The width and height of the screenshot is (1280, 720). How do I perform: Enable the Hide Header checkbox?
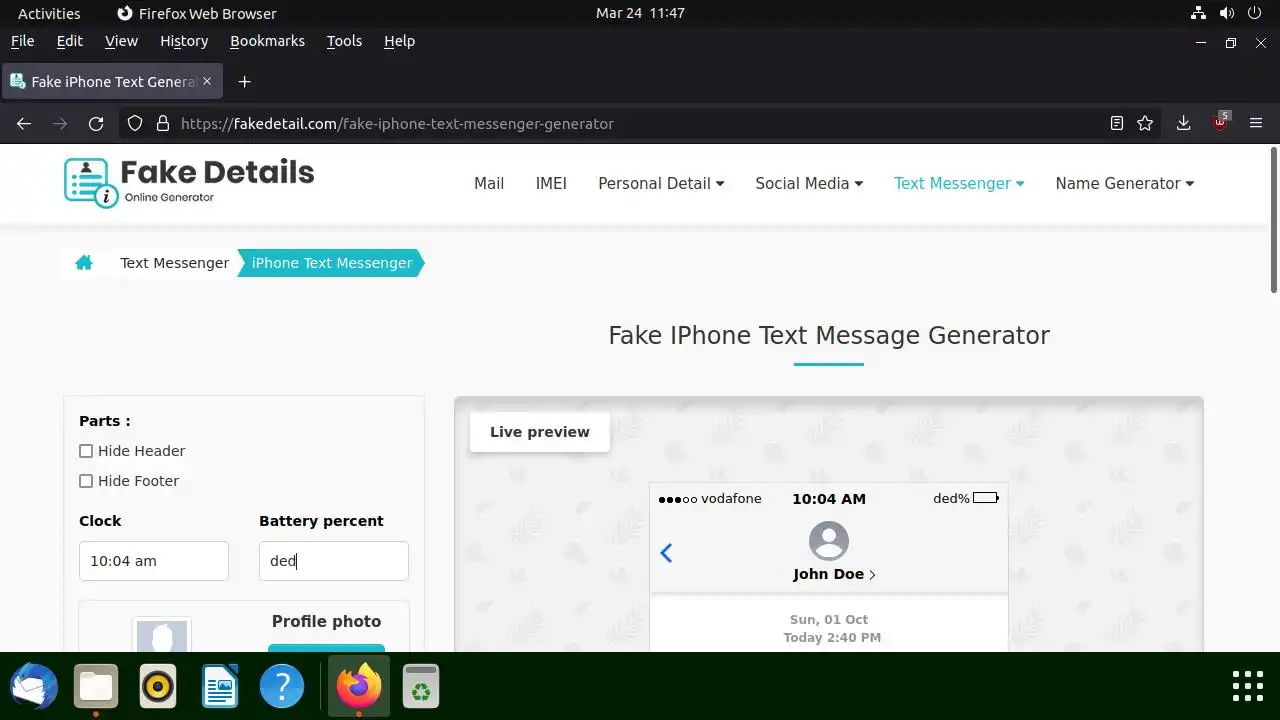(86, 451)
